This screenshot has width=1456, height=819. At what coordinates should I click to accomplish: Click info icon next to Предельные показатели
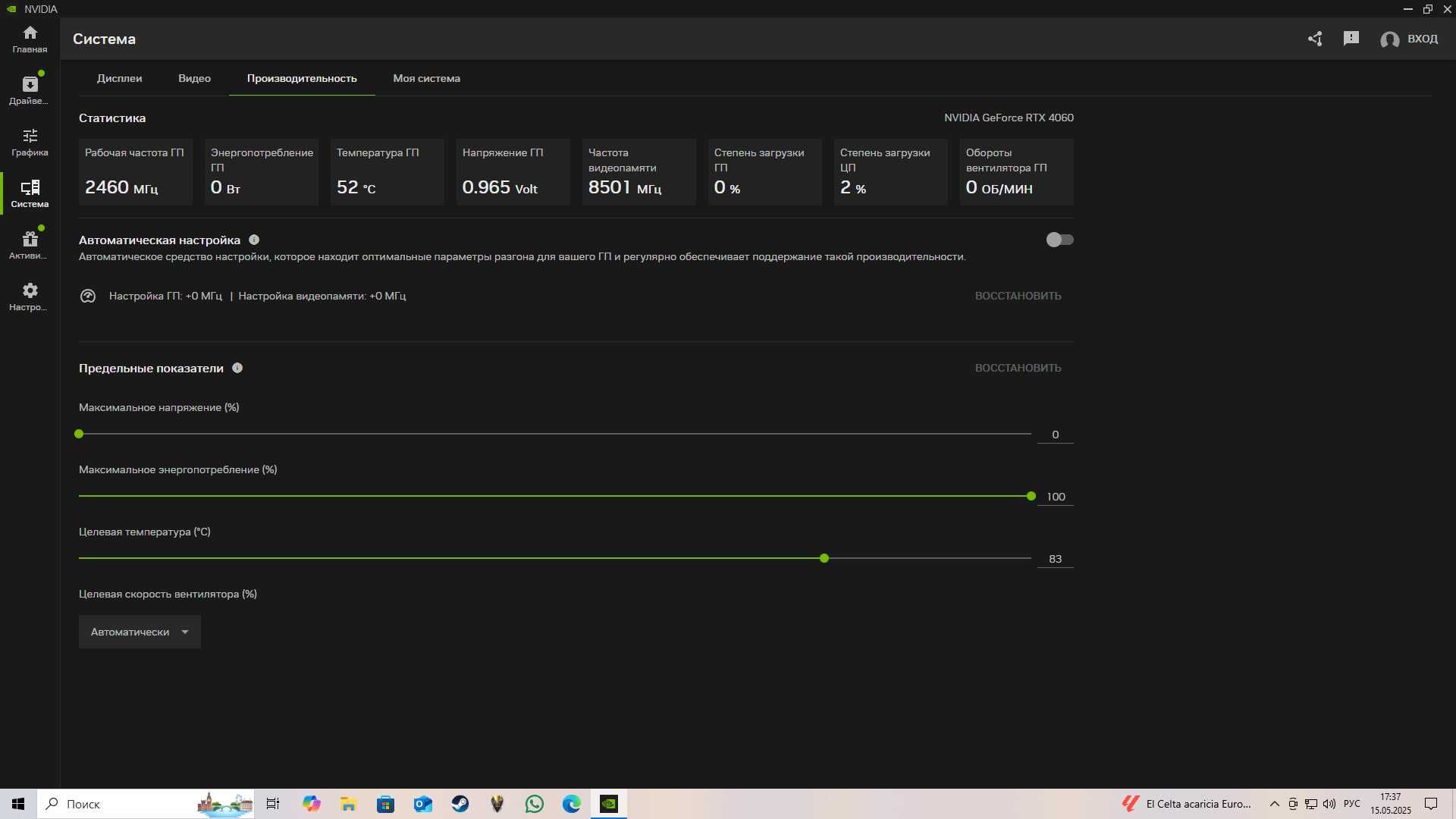(x=237, y=368)
